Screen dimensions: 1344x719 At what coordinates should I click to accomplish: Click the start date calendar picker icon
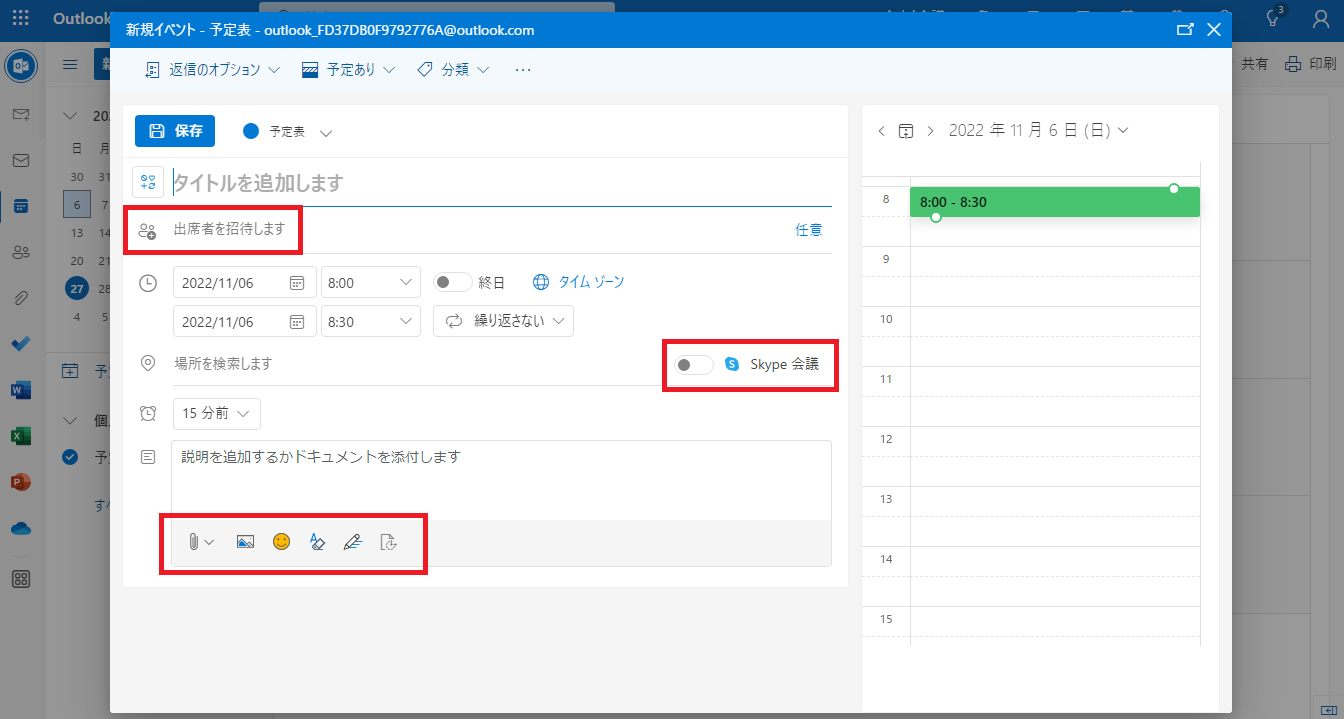[x=296, y=283]
